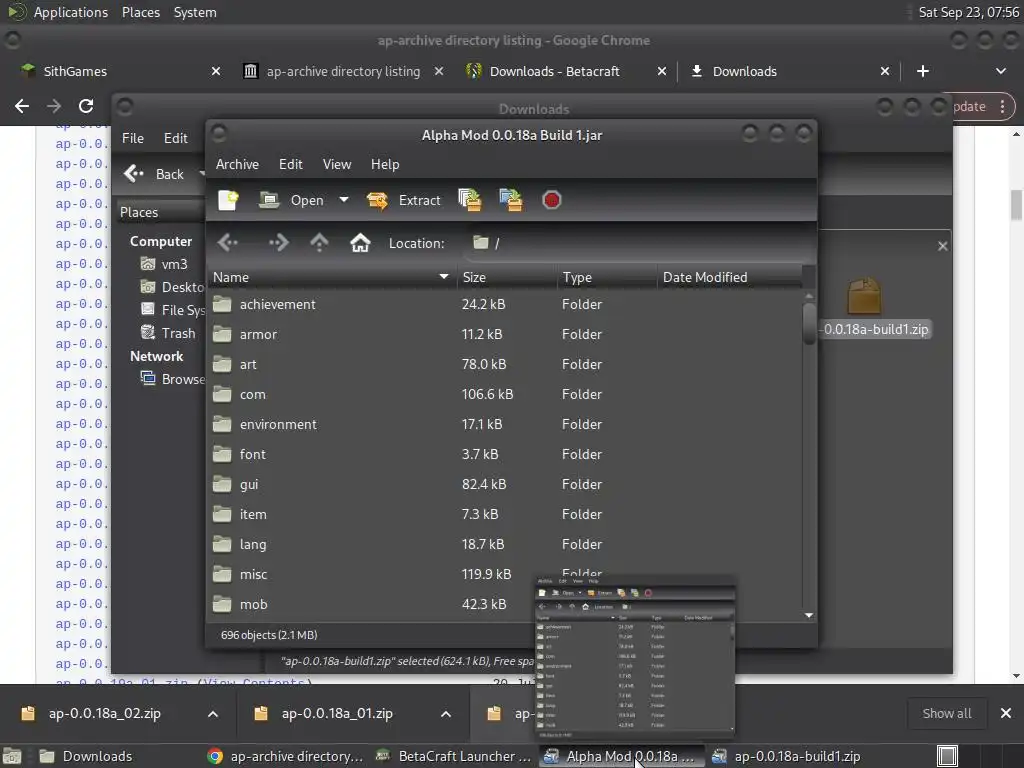This screenshot has width=1024, height=768.
Task: Click the Location path field
Action: pos(640,243)
